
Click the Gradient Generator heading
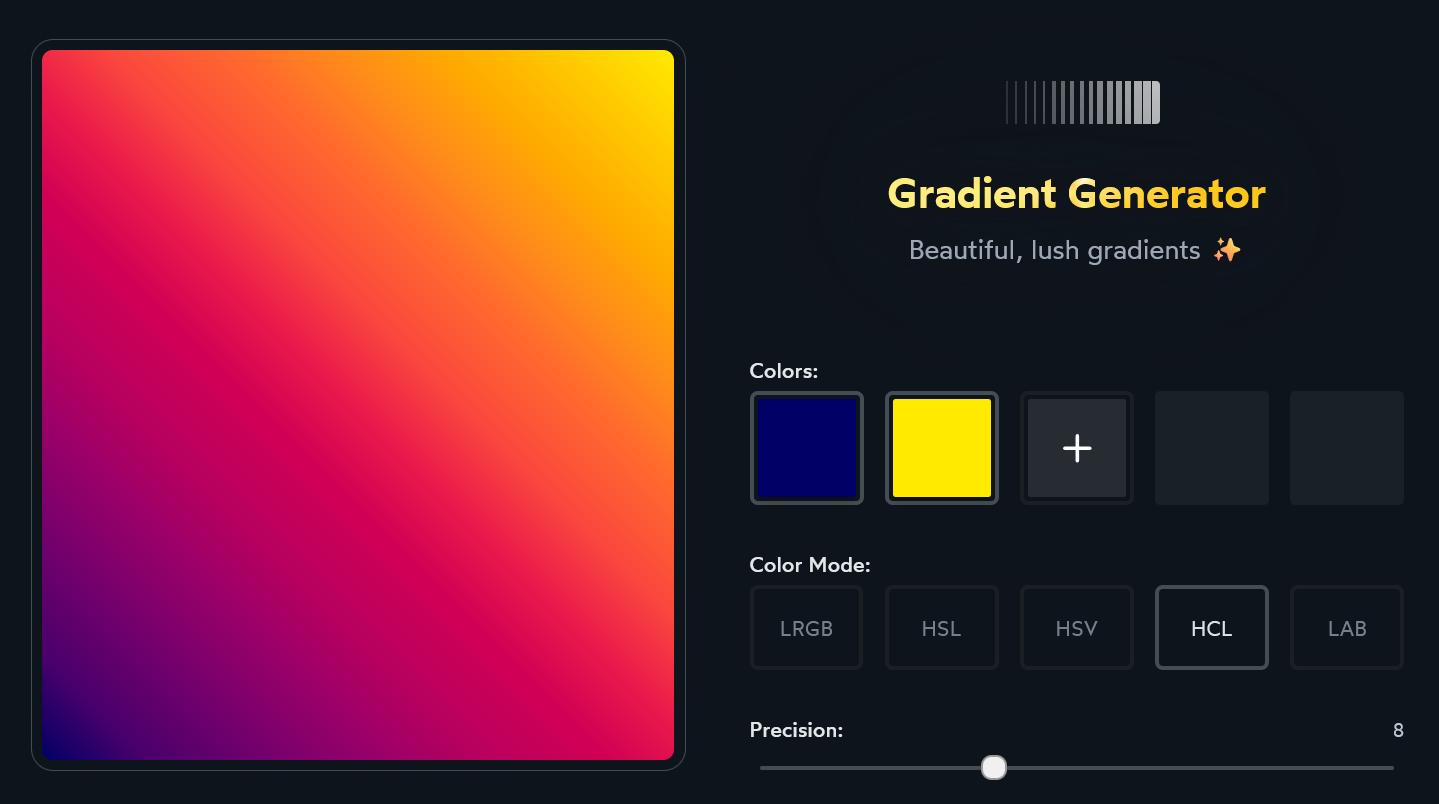(x=1076, y=194)
